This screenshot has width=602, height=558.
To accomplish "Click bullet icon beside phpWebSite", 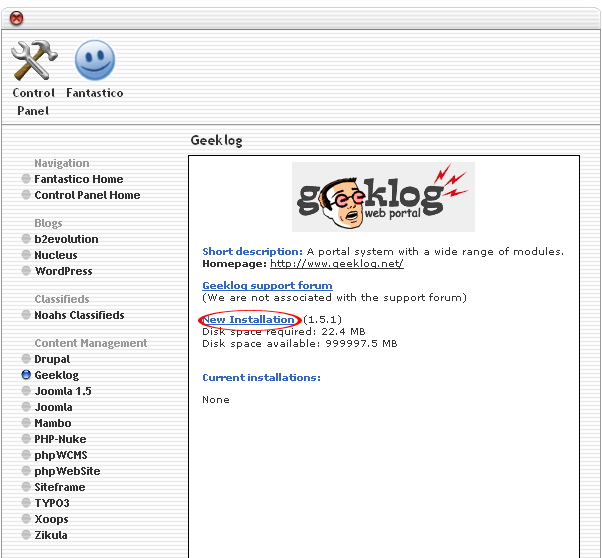I will (26, 471).
